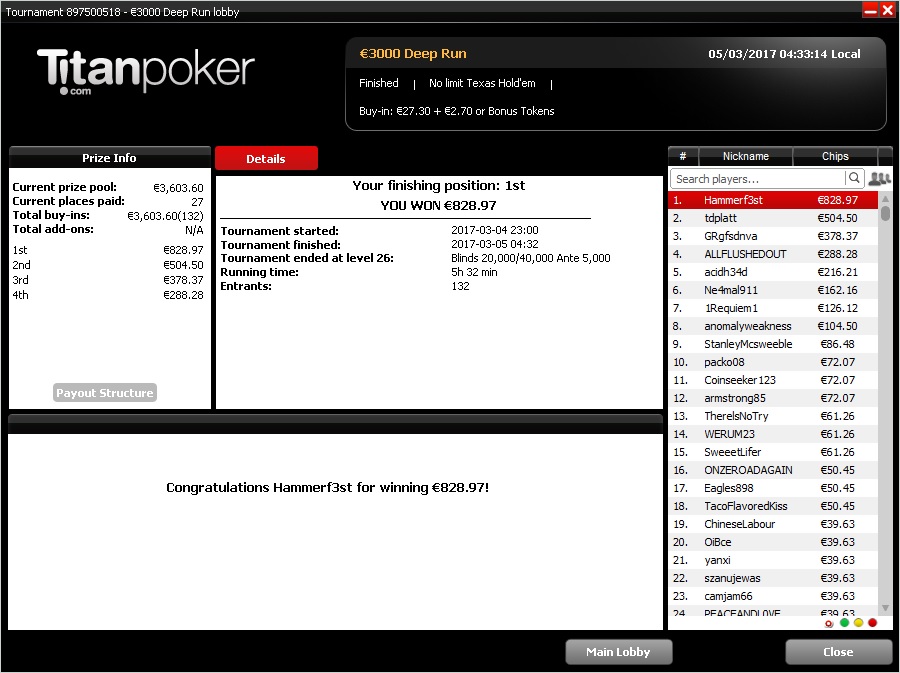
Task: Sort players by the Nickname column header
Action: [746, 156]
